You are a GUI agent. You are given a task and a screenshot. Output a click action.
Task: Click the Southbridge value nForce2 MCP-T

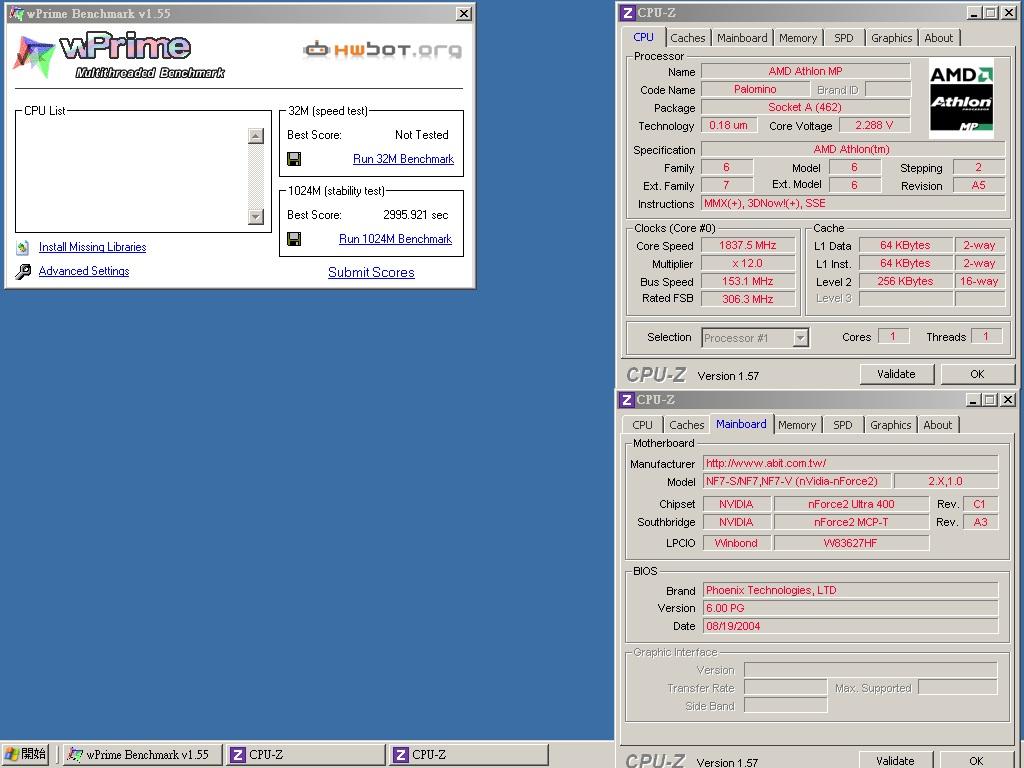[851, 522]
